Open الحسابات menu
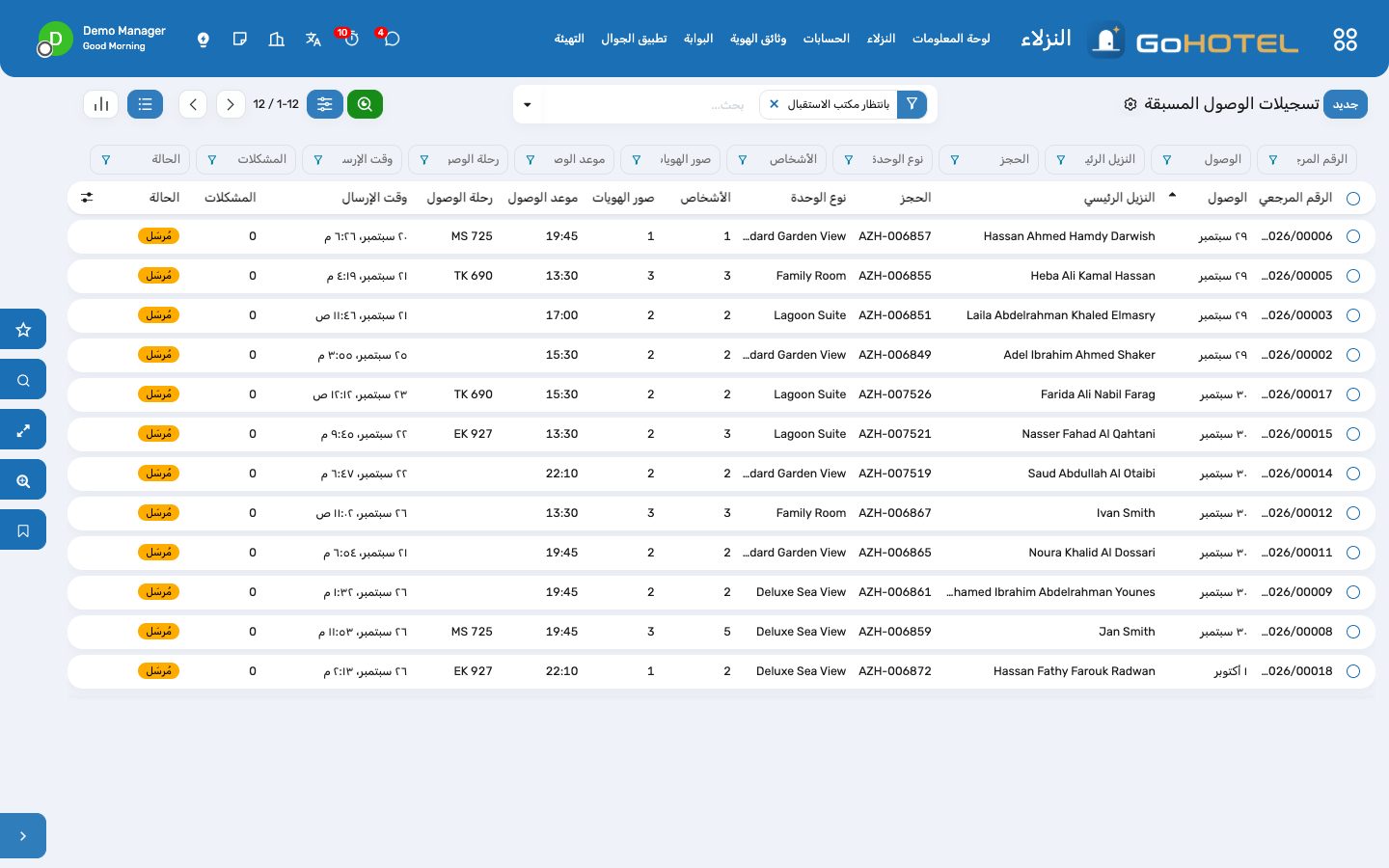Screen dimensions: 1389x868 pos(827,39)
